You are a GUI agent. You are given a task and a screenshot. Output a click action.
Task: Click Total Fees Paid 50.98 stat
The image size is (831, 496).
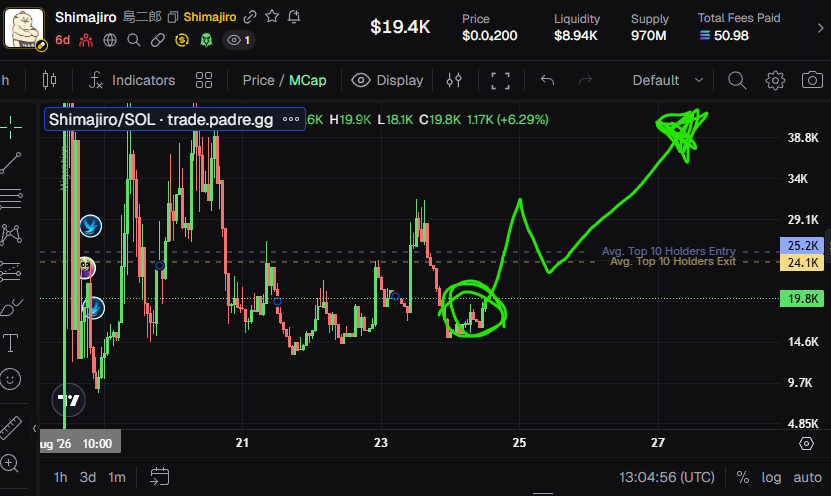(x=739, y=27)
